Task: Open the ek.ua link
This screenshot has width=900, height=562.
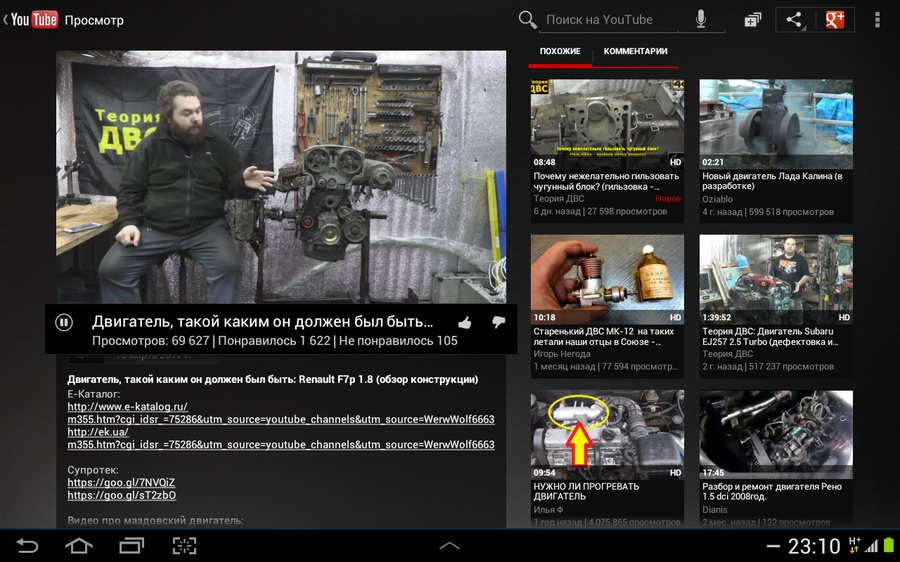Action: tap(281, 438)
